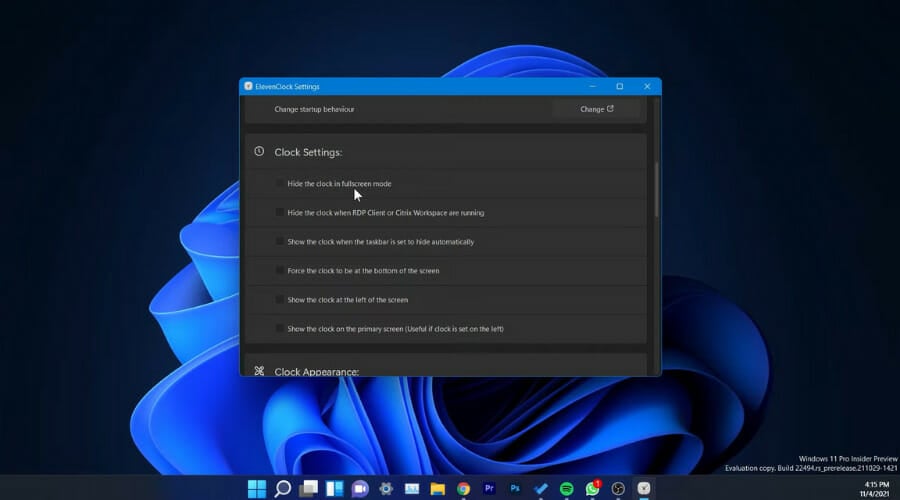900x500 pixels.
Task: Open File Explorer from the taskbar
Action: pos(437,489)
